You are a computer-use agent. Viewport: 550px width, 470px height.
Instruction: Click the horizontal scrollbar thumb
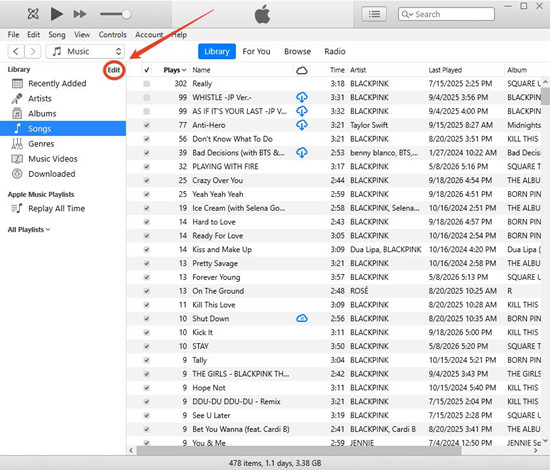(x=299, y=451)
